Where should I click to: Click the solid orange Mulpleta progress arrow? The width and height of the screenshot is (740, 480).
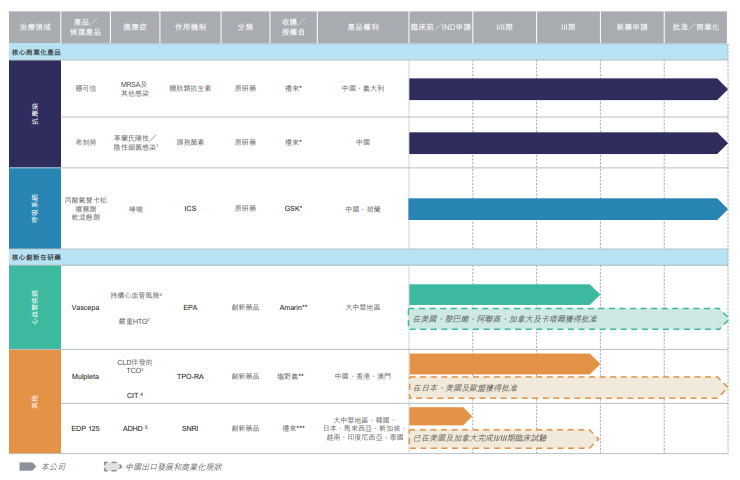click(503, 363)
